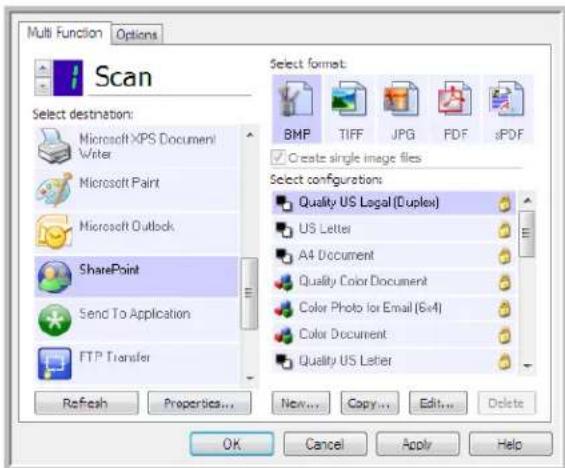The image size is (565, 468).
Task: Select 'Quality Color Document' configuration text
Action: tap(363, 281)
